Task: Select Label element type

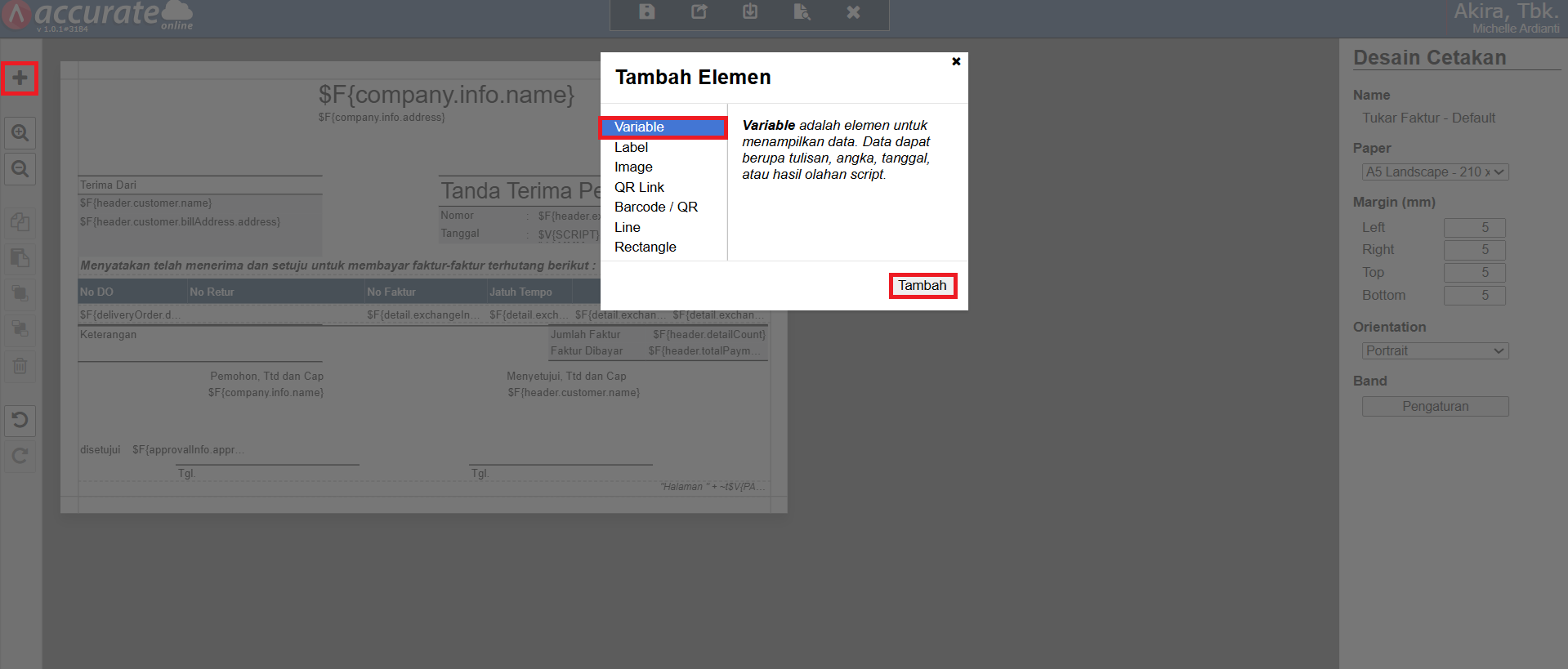Action: (631, 147)
